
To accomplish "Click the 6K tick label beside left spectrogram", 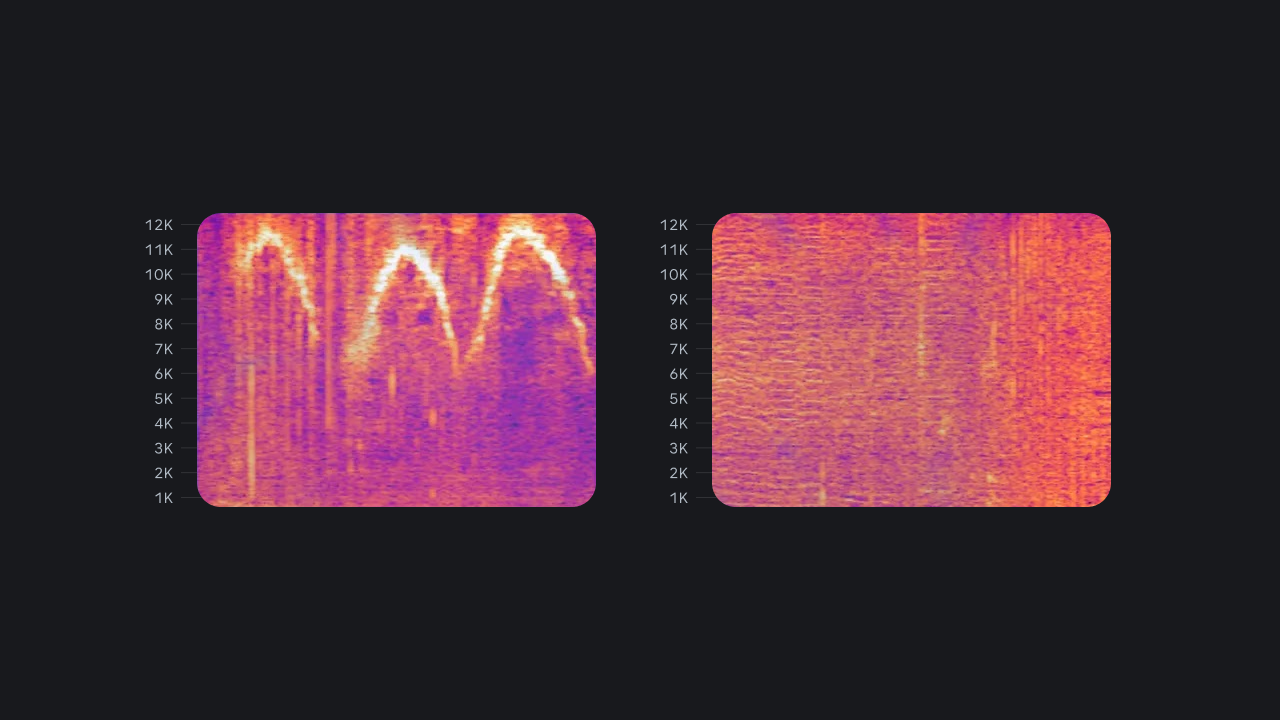I will click(x=165, y=373).
